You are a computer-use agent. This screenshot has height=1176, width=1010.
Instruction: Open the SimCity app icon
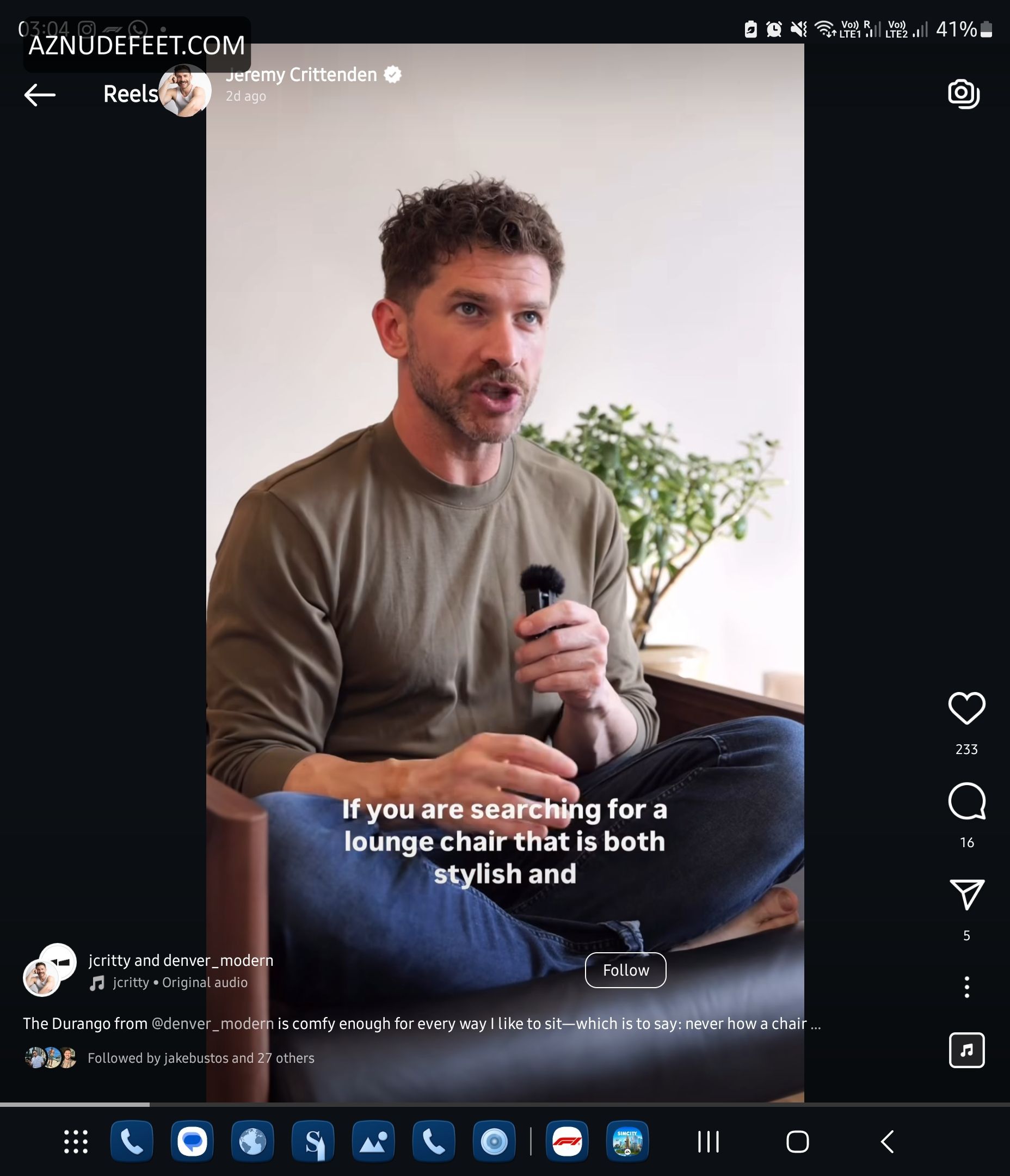(627, 1141)
